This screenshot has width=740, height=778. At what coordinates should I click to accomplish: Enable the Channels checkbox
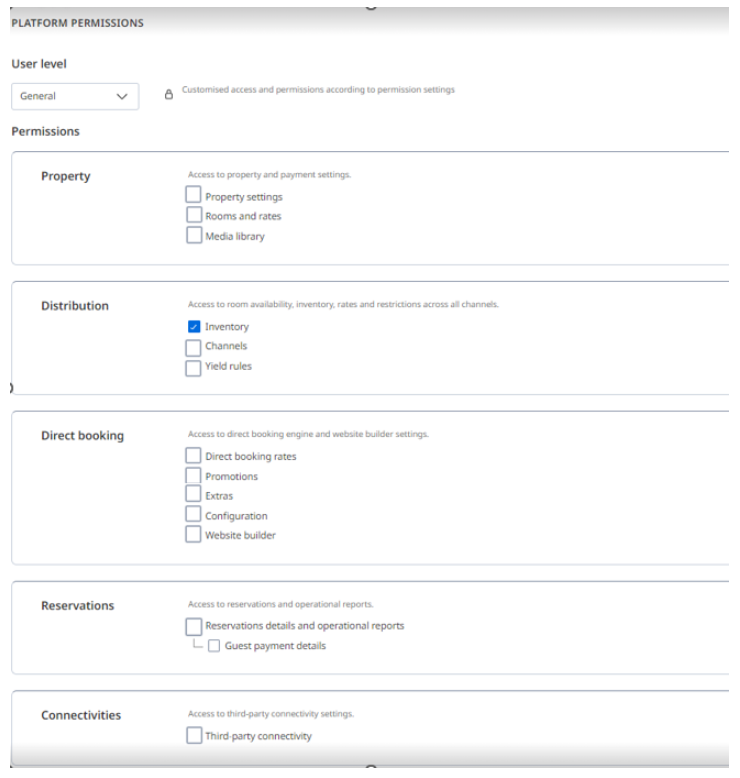(x=194, y=347)
